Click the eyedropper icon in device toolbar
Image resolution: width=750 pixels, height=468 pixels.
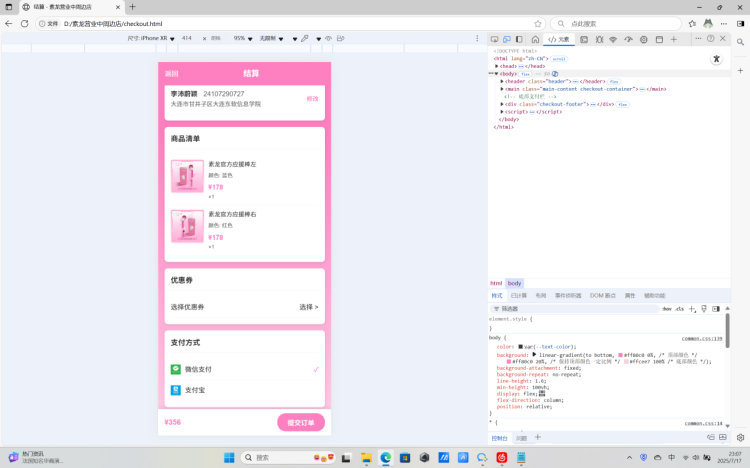click(x=305, y=38)
